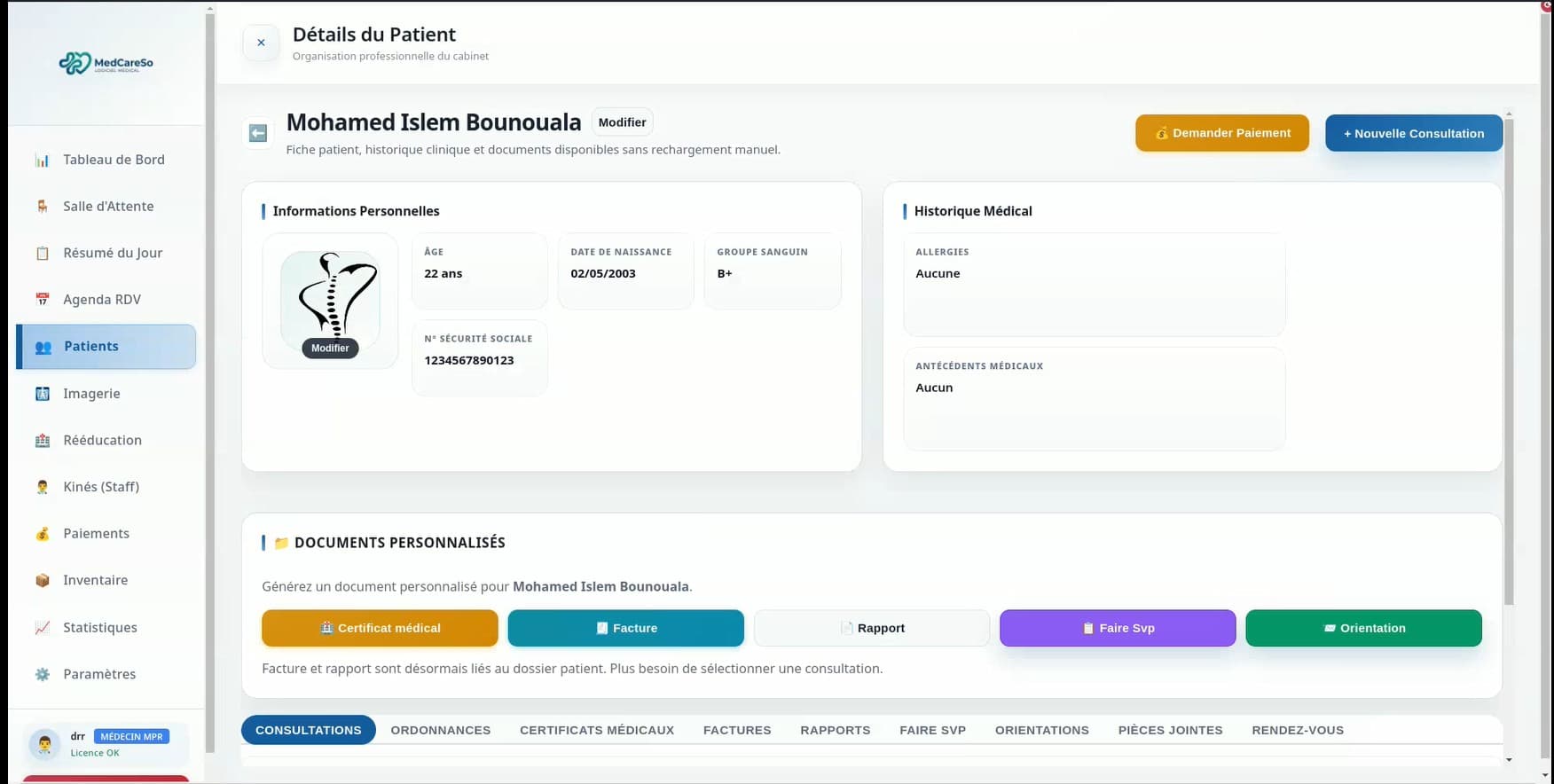Viewport: 1554px width, 784px height.
Task: Click the folder icon in Documents Personnalisés
Action: 281,543
